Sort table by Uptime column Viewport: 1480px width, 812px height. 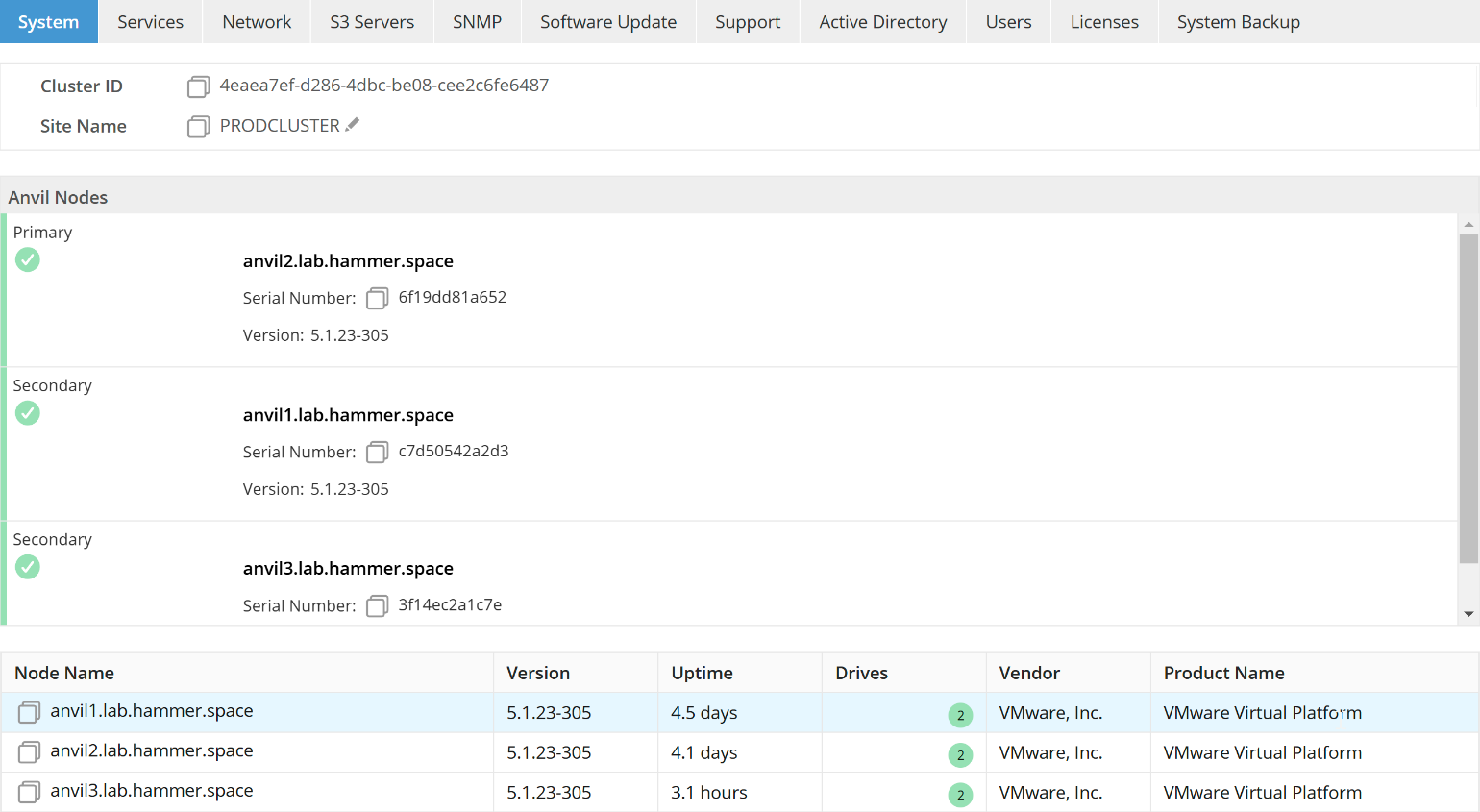740,673
